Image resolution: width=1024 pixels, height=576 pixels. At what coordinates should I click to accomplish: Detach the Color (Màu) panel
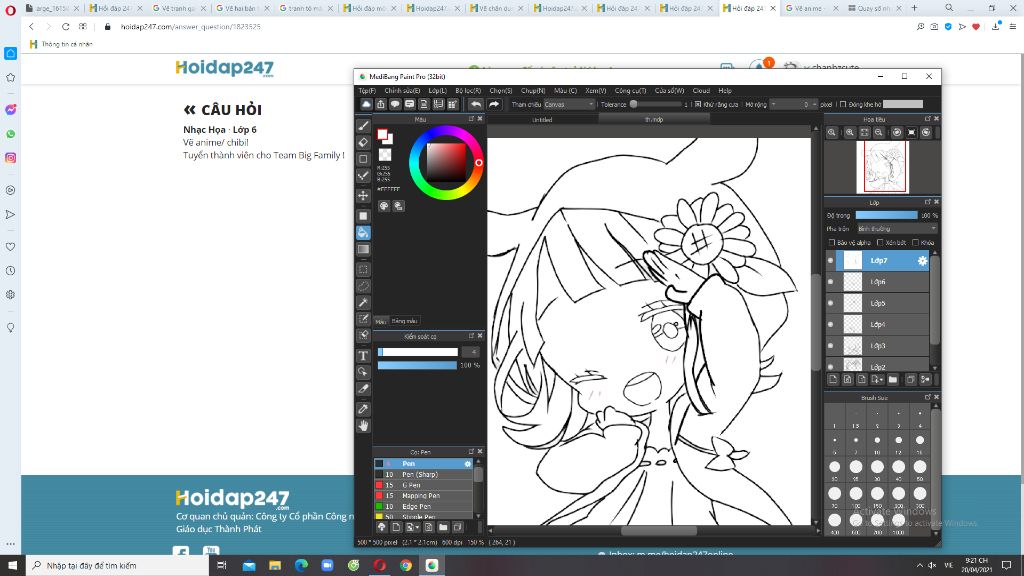[471, 119]
